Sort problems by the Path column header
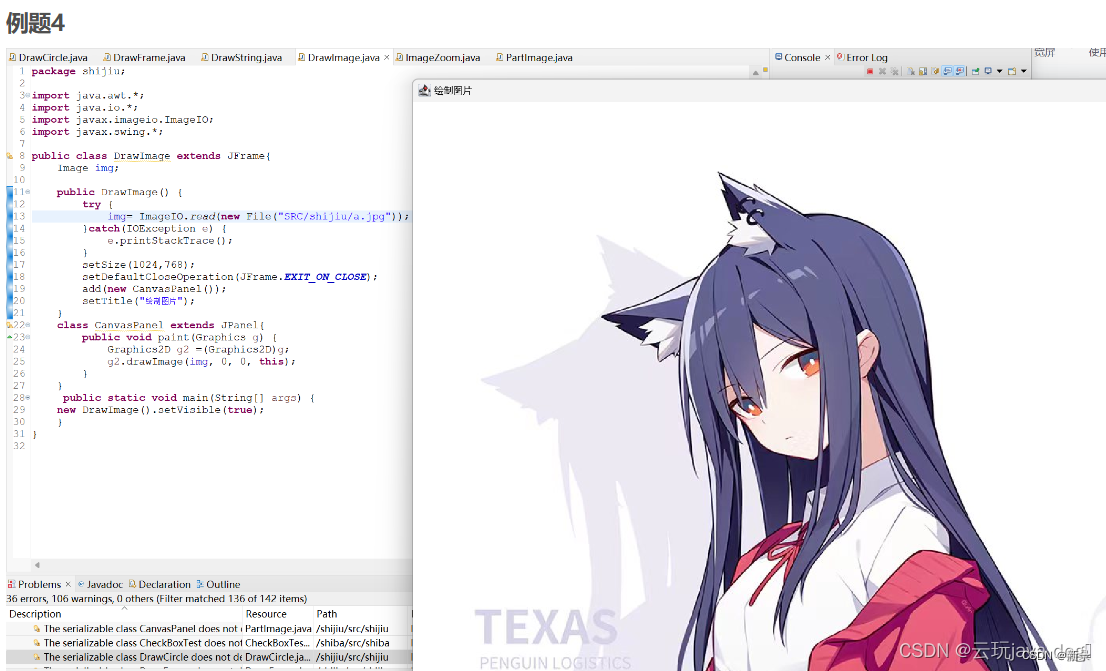This screenshot has width=1106, height=671. (362, 614)
